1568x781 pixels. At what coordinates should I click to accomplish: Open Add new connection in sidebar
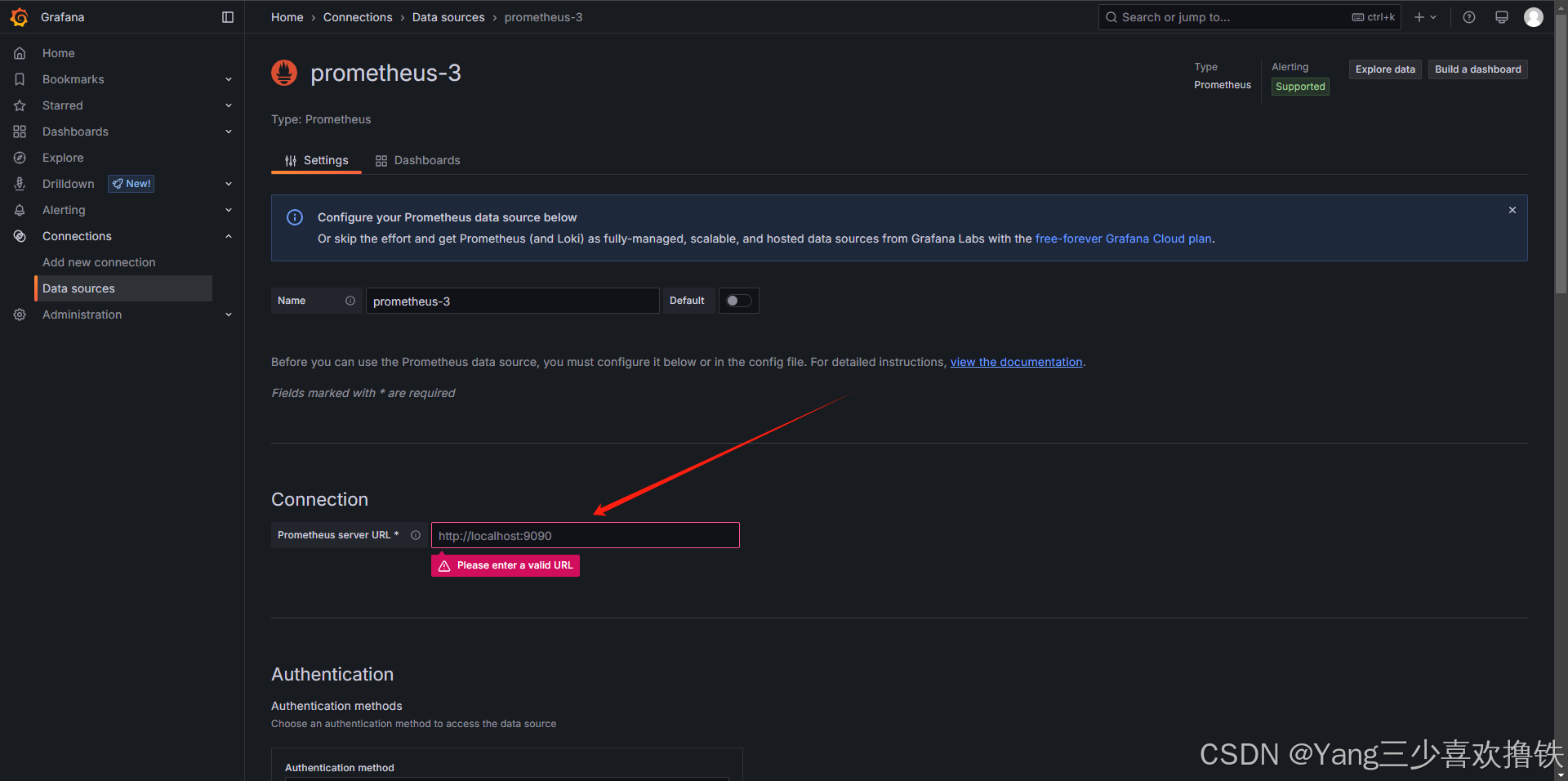coord(99,262)
